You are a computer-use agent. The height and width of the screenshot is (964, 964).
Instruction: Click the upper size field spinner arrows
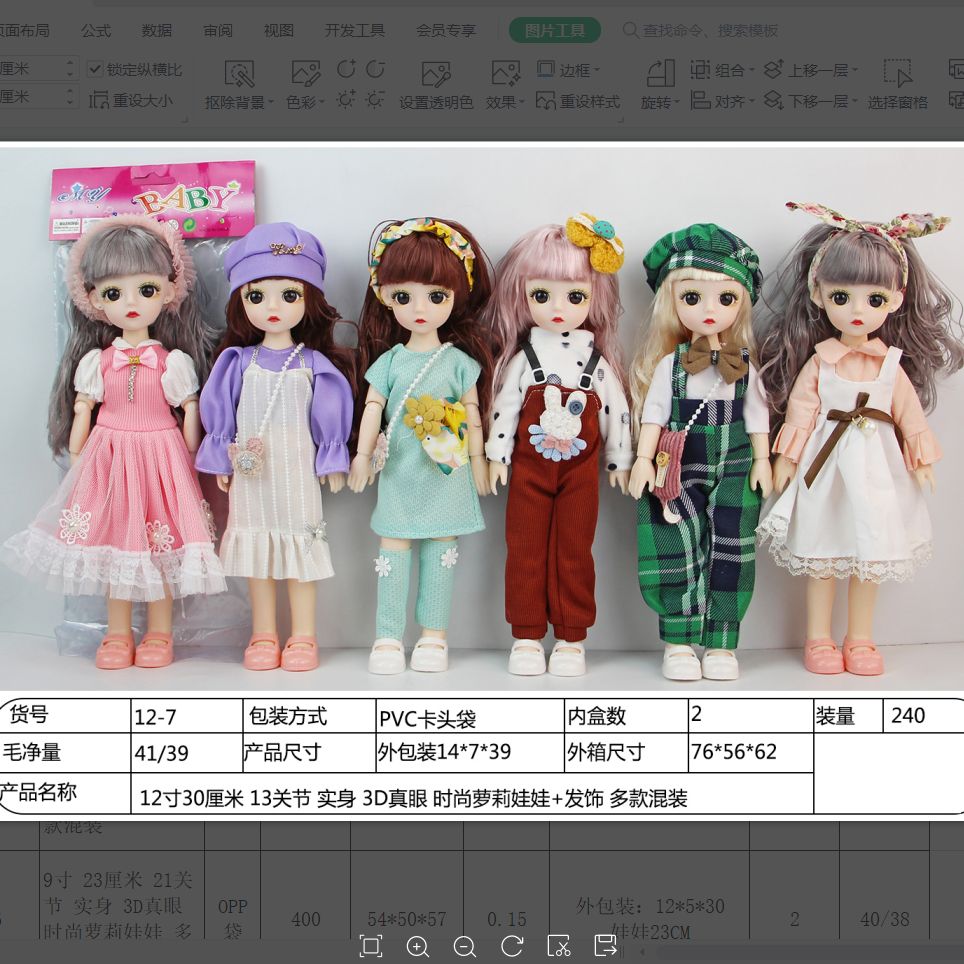[x=71, y=68]
